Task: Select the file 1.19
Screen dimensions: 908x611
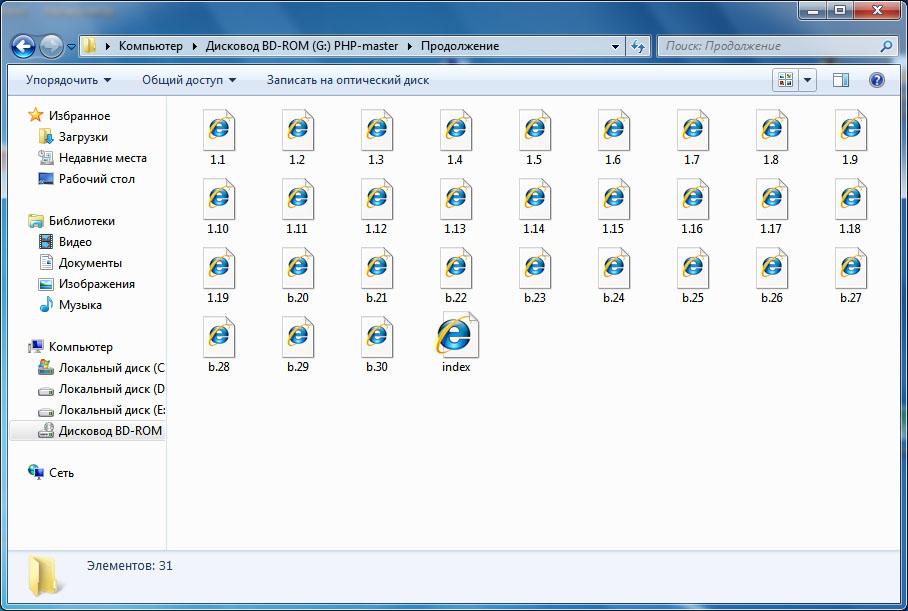Action: (218, 275)
